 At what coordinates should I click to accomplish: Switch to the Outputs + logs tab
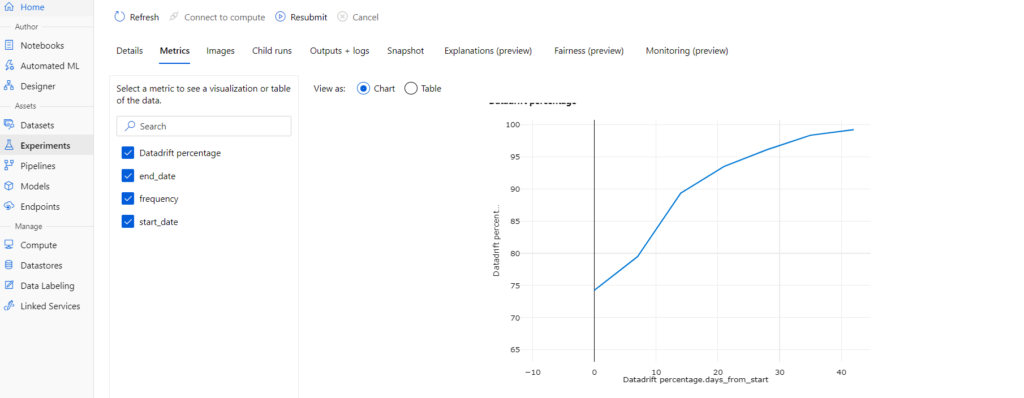340,50
